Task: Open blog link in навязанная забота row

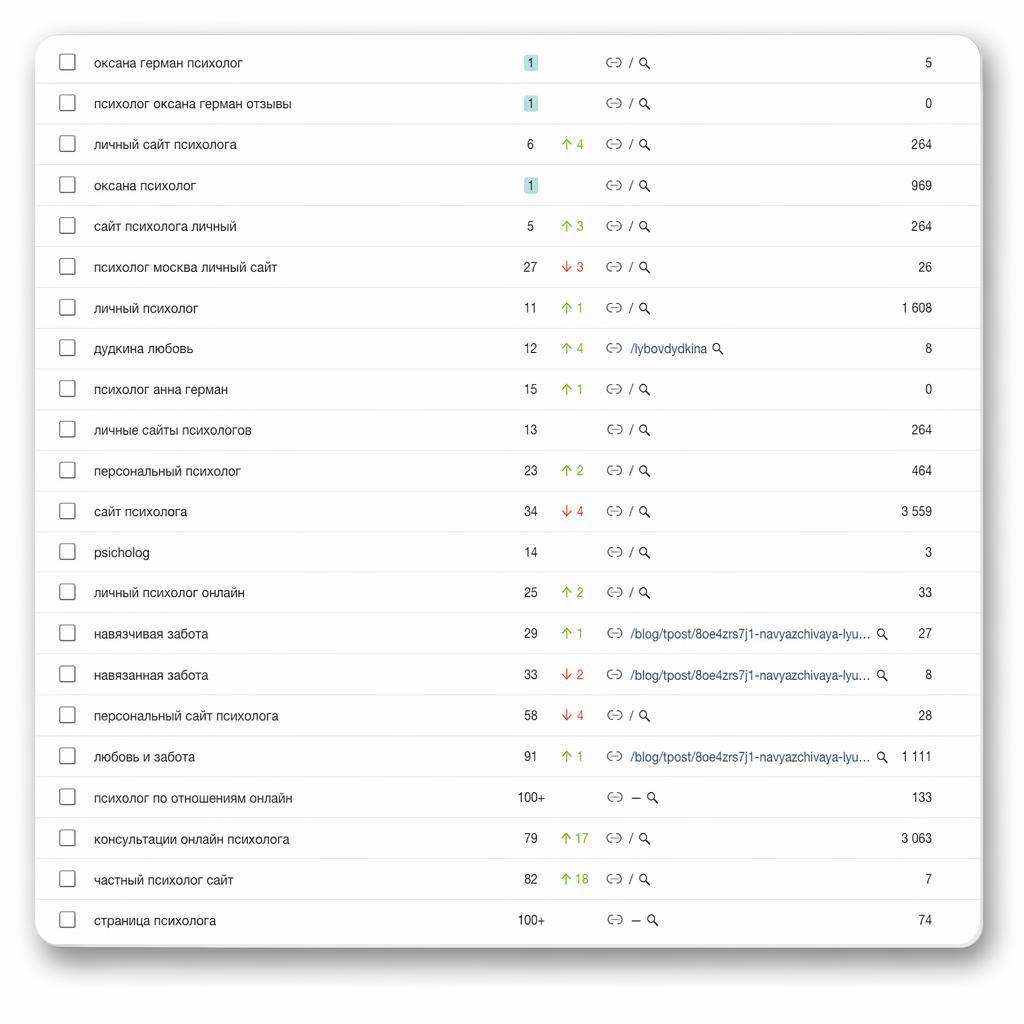Action: [750, 675]
